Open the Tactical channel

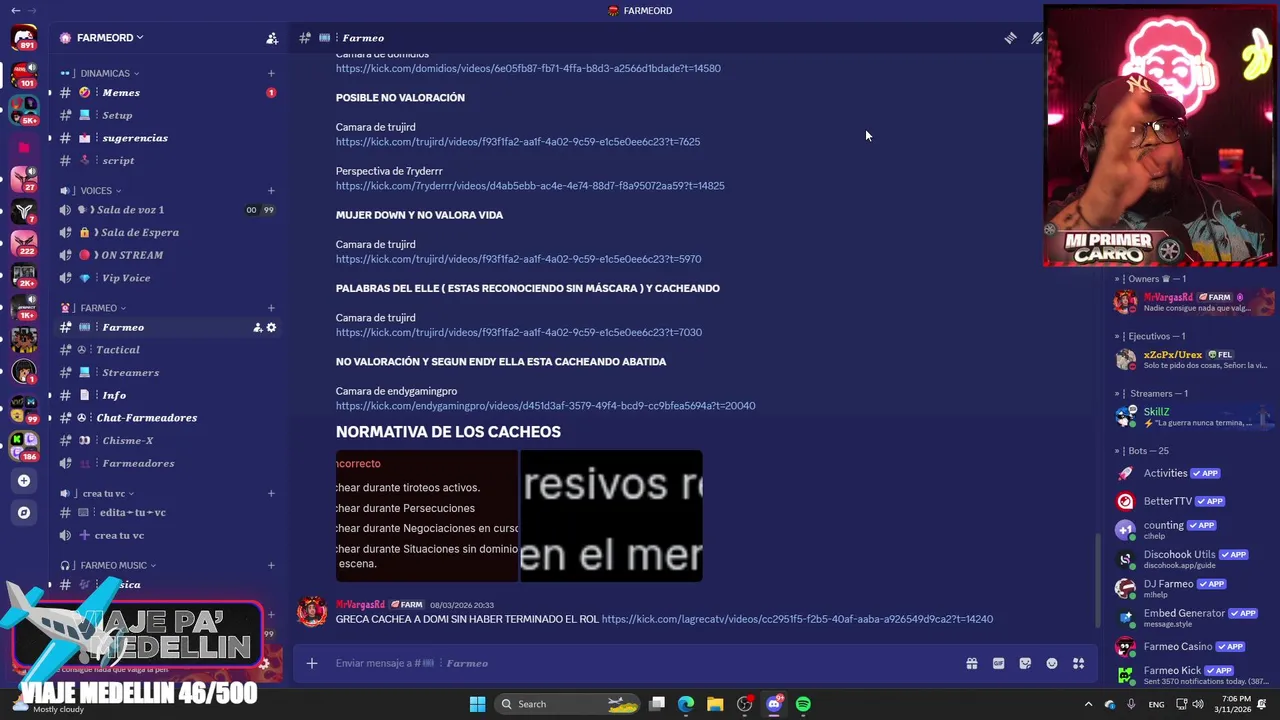coord(168,350)
